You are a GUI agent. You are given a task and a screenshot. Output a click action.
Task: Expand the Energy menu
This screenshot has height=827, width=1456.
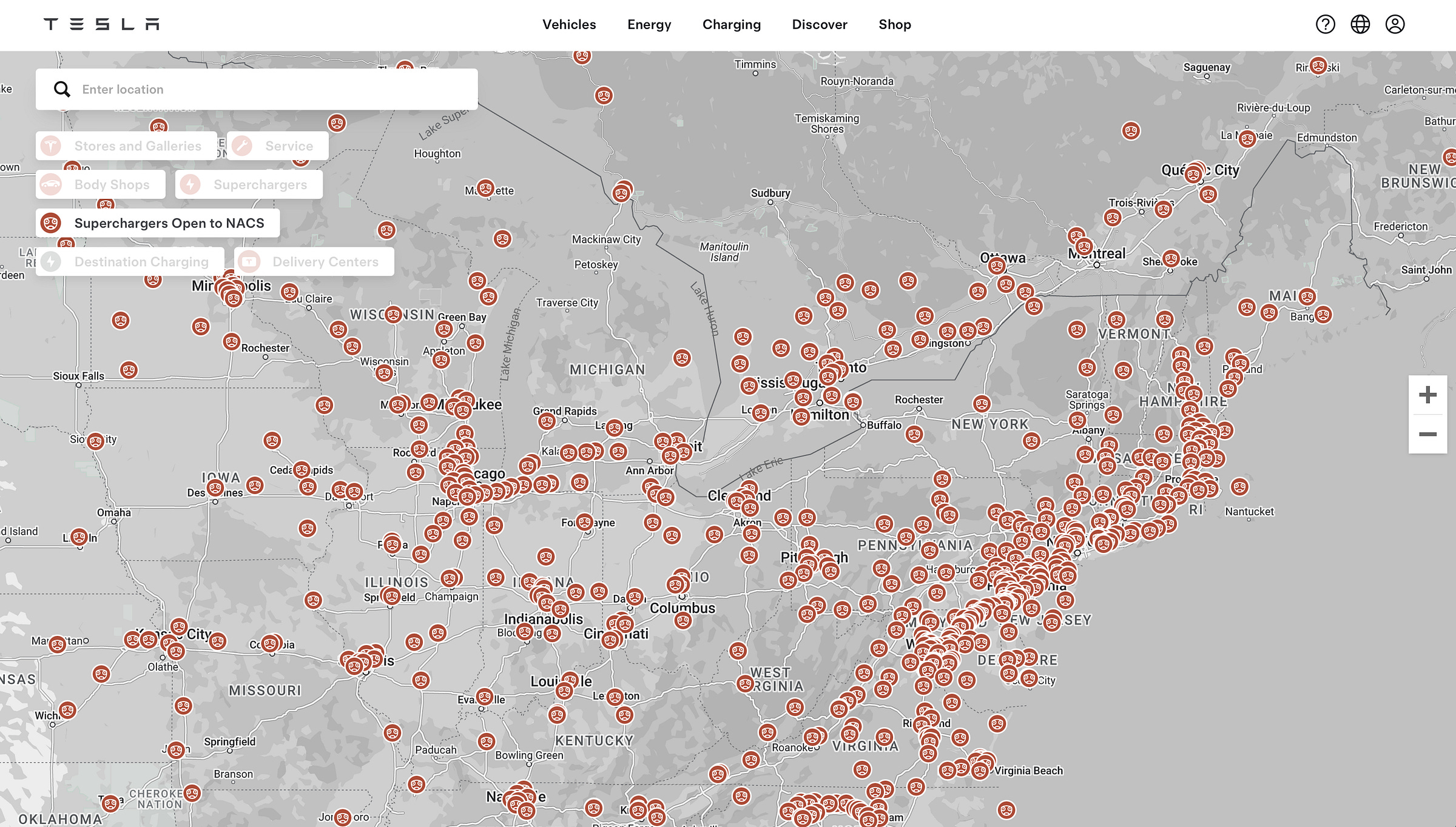[649, 24]
